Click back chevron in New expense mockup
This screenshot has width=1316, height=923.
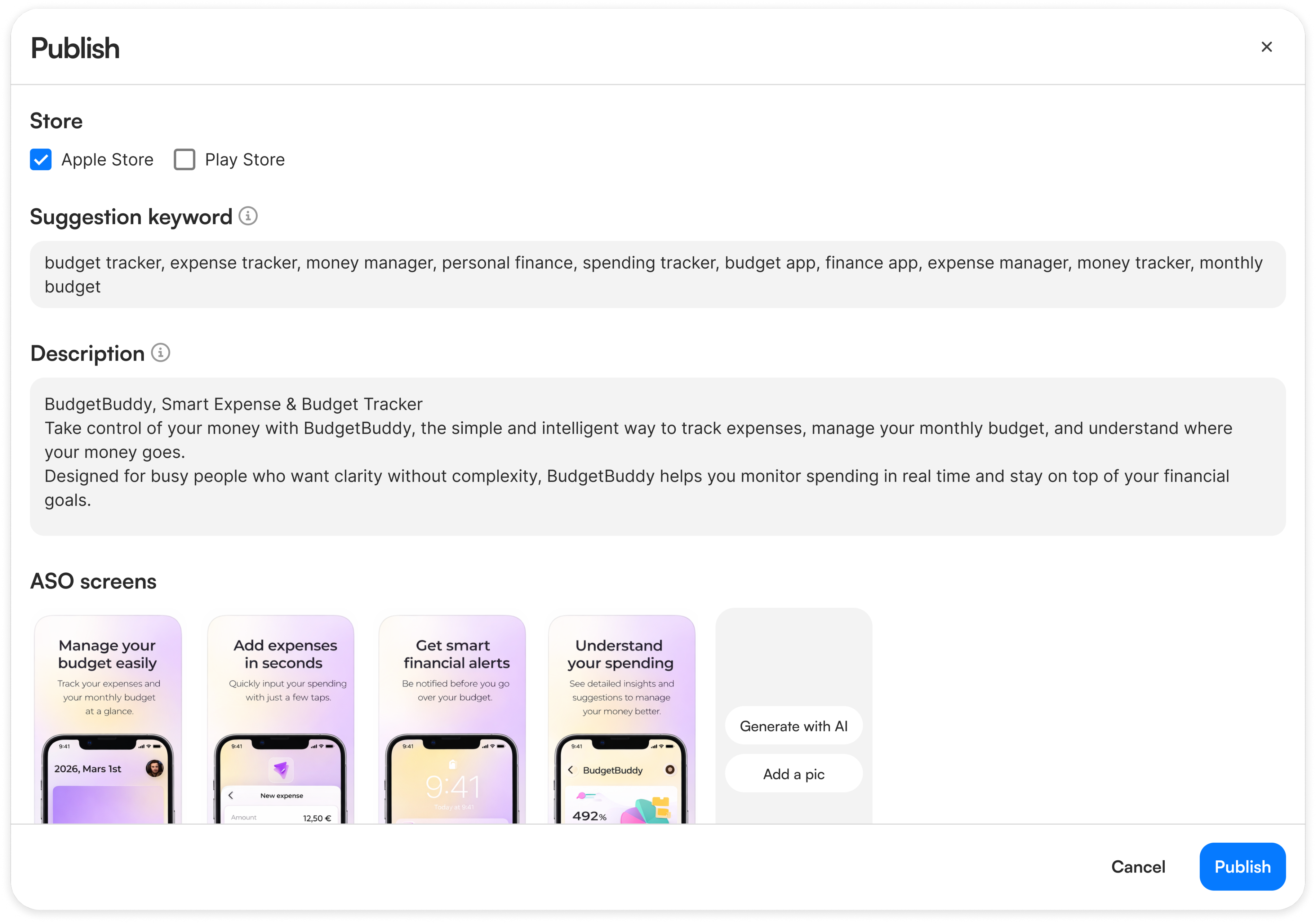click(231, 795)
